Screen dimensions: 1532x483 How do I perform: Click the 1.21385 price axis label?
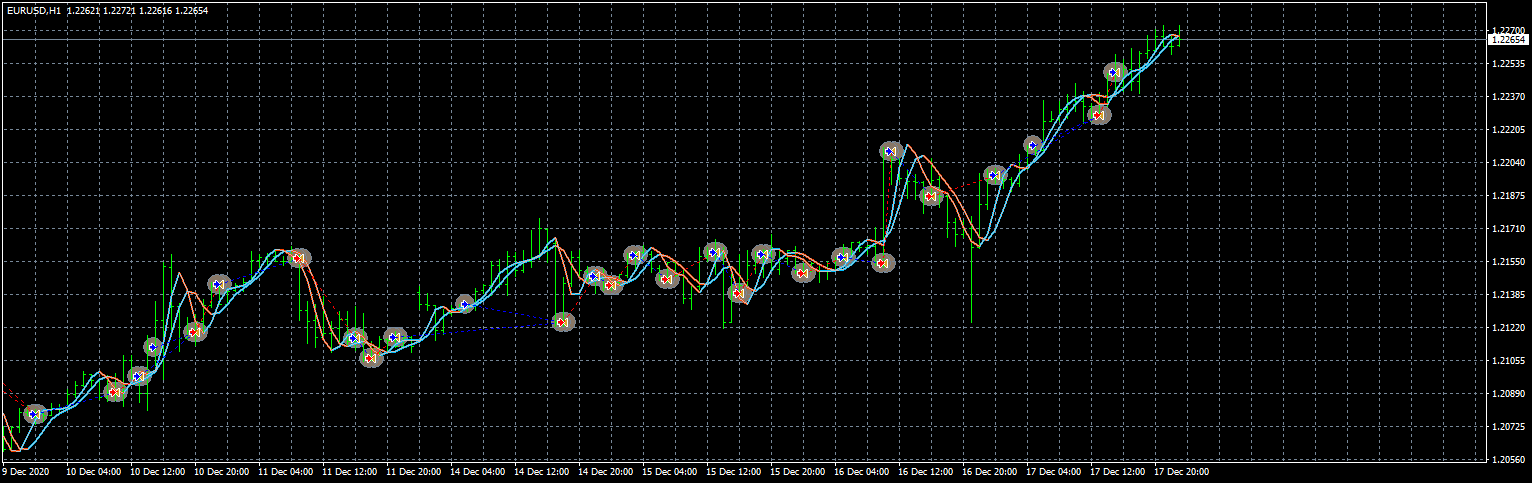1507,295
